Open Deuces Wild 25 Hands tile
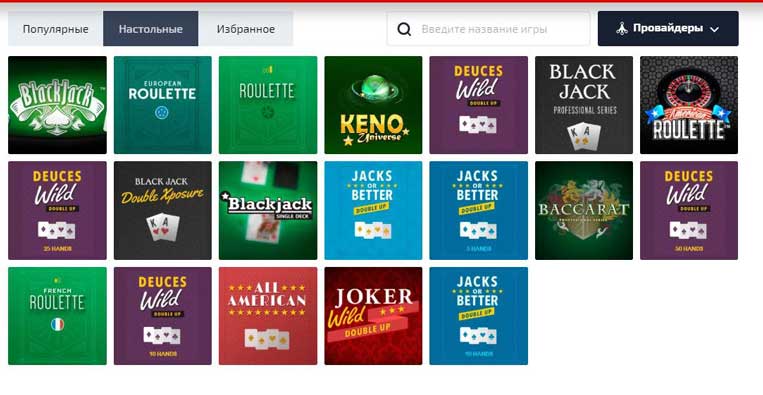 pyautogui.click(x=57, y=211)
